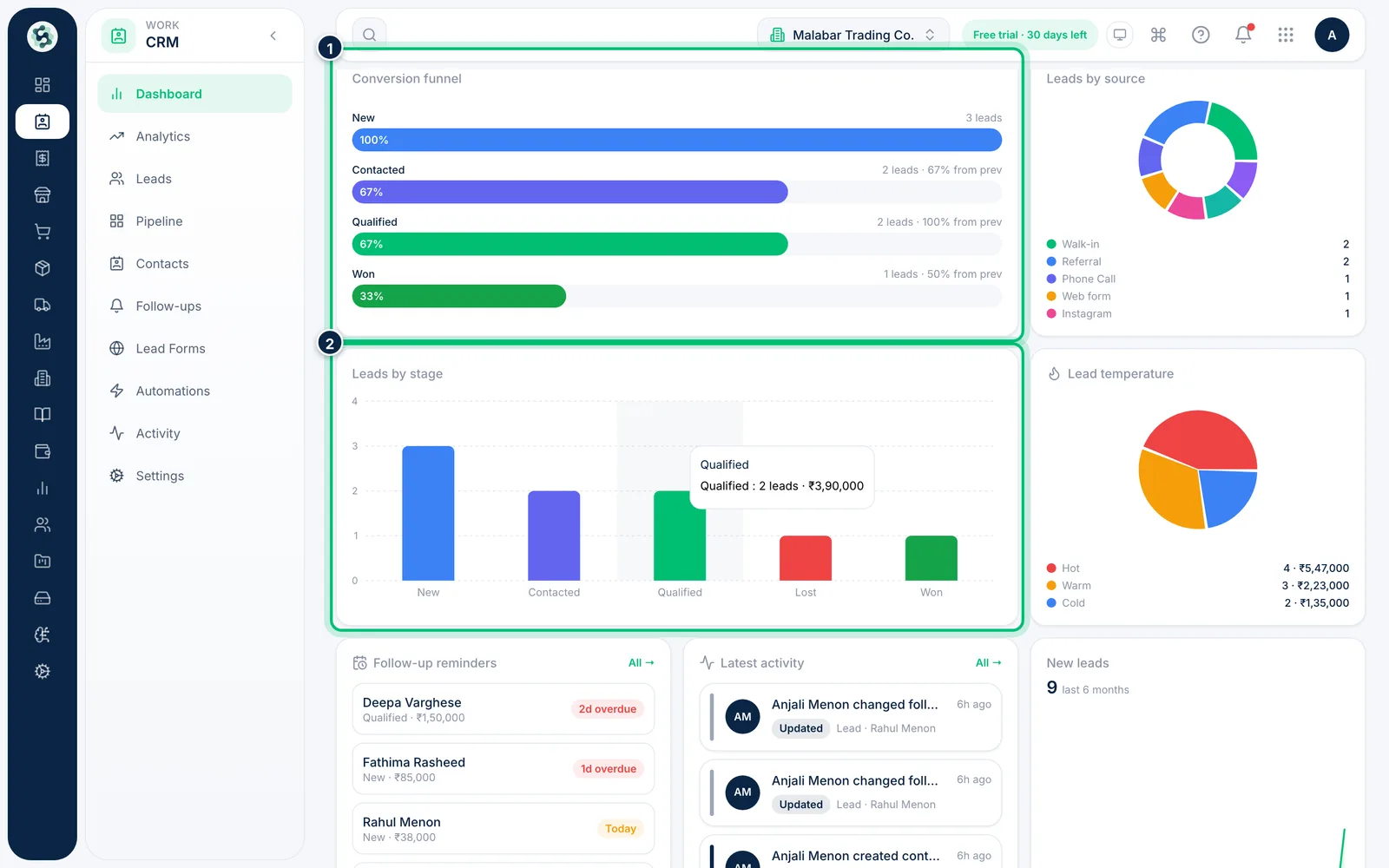
Task: Click the Hot temperature legend dot
Action: [1051, 568]
